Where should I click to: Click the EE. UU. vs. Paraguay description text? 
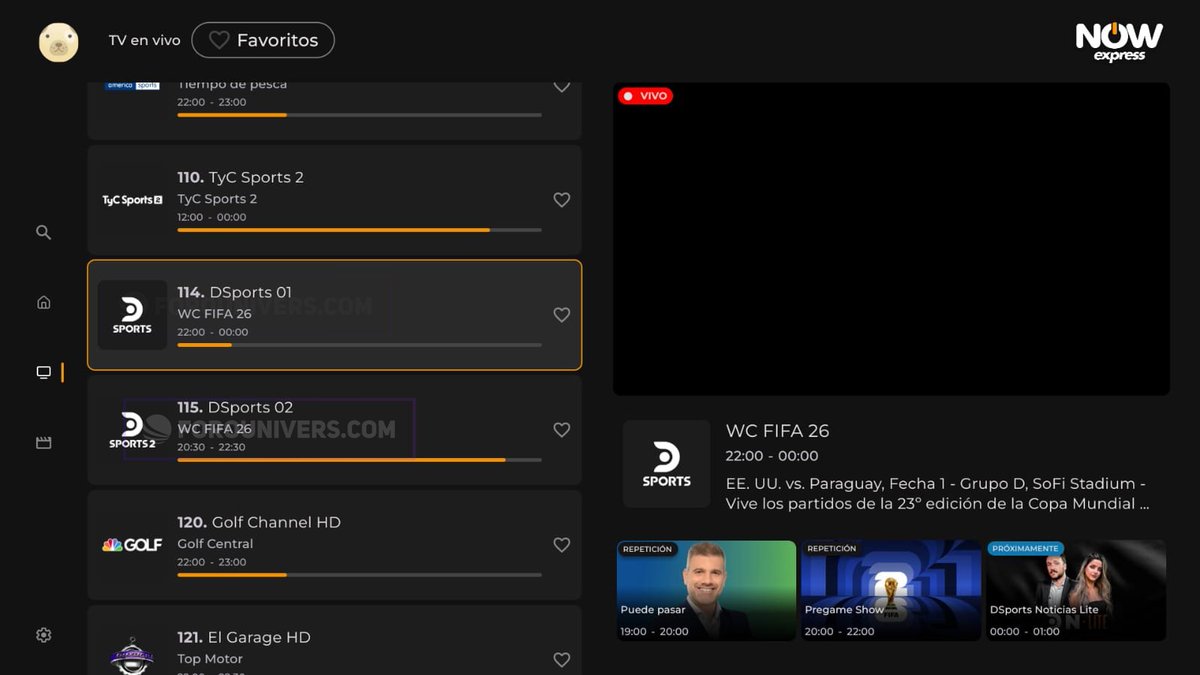tap(937, 493)
